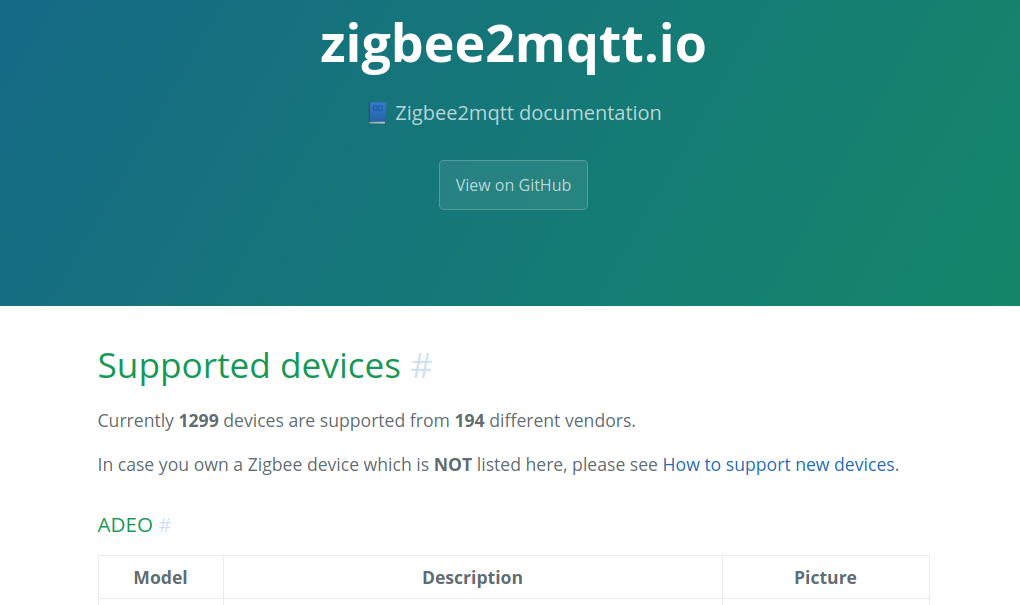Click the word "Currently" in the first paragraph
The height and width of the screenshot is (605, 1020).
136,421
